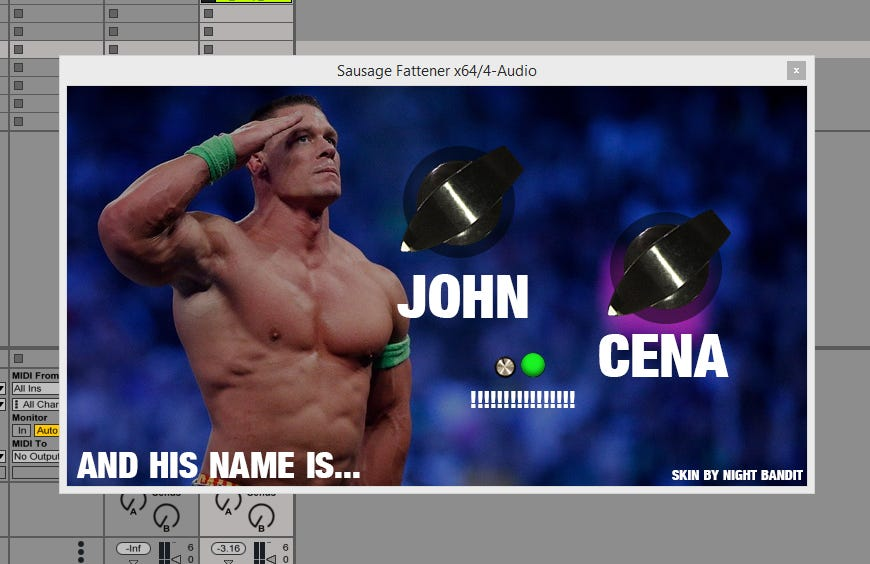Adjust the large CENA color knob

pyautogui.click(x=667, y=265)
